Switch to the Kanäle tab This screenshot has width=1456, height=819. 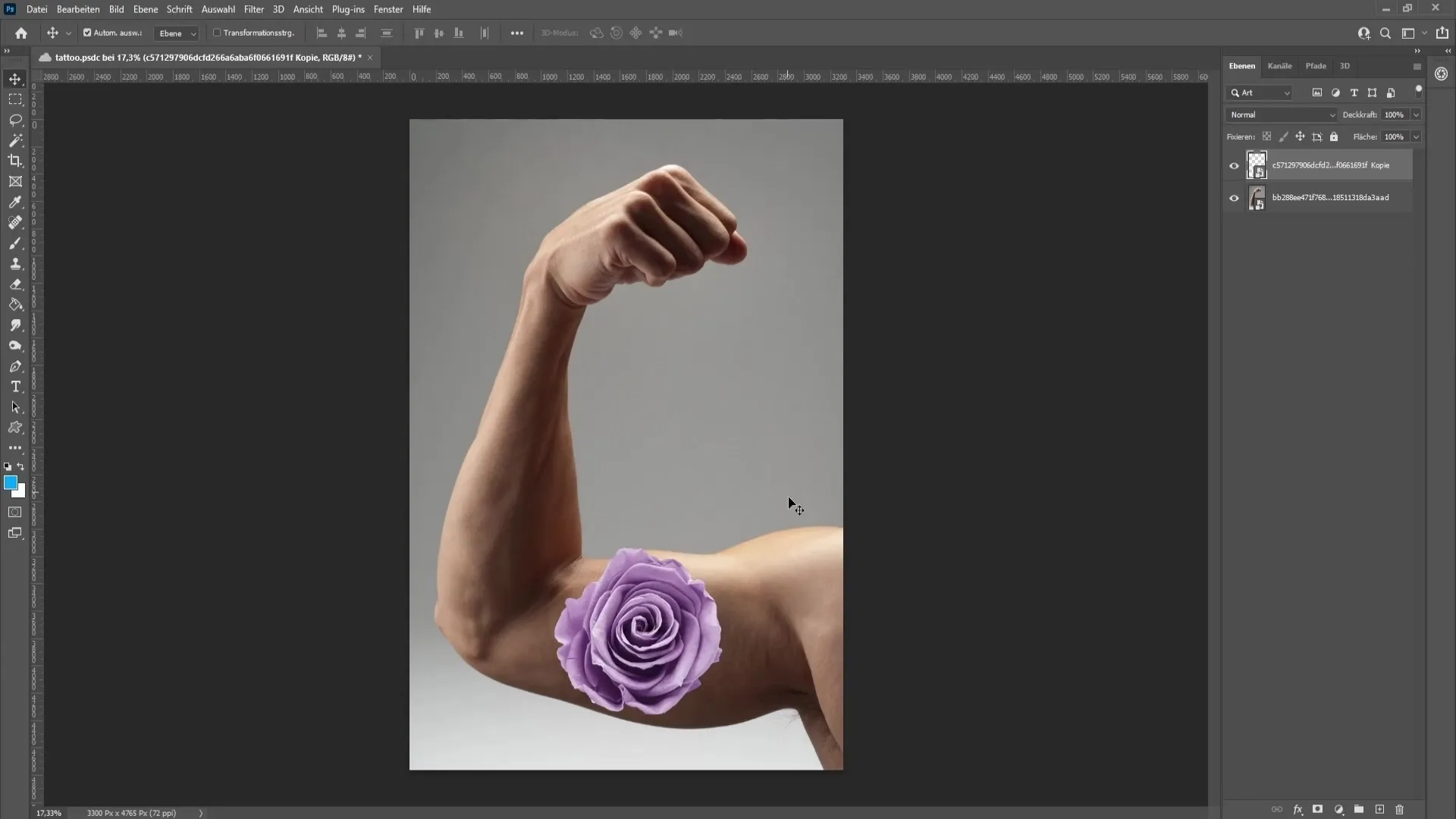pos(1279,66)
